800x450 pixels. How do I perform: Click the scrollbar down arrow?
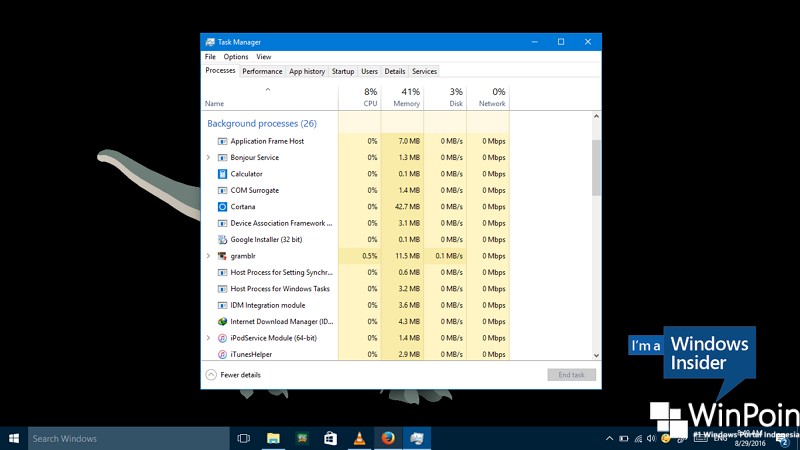596,356
